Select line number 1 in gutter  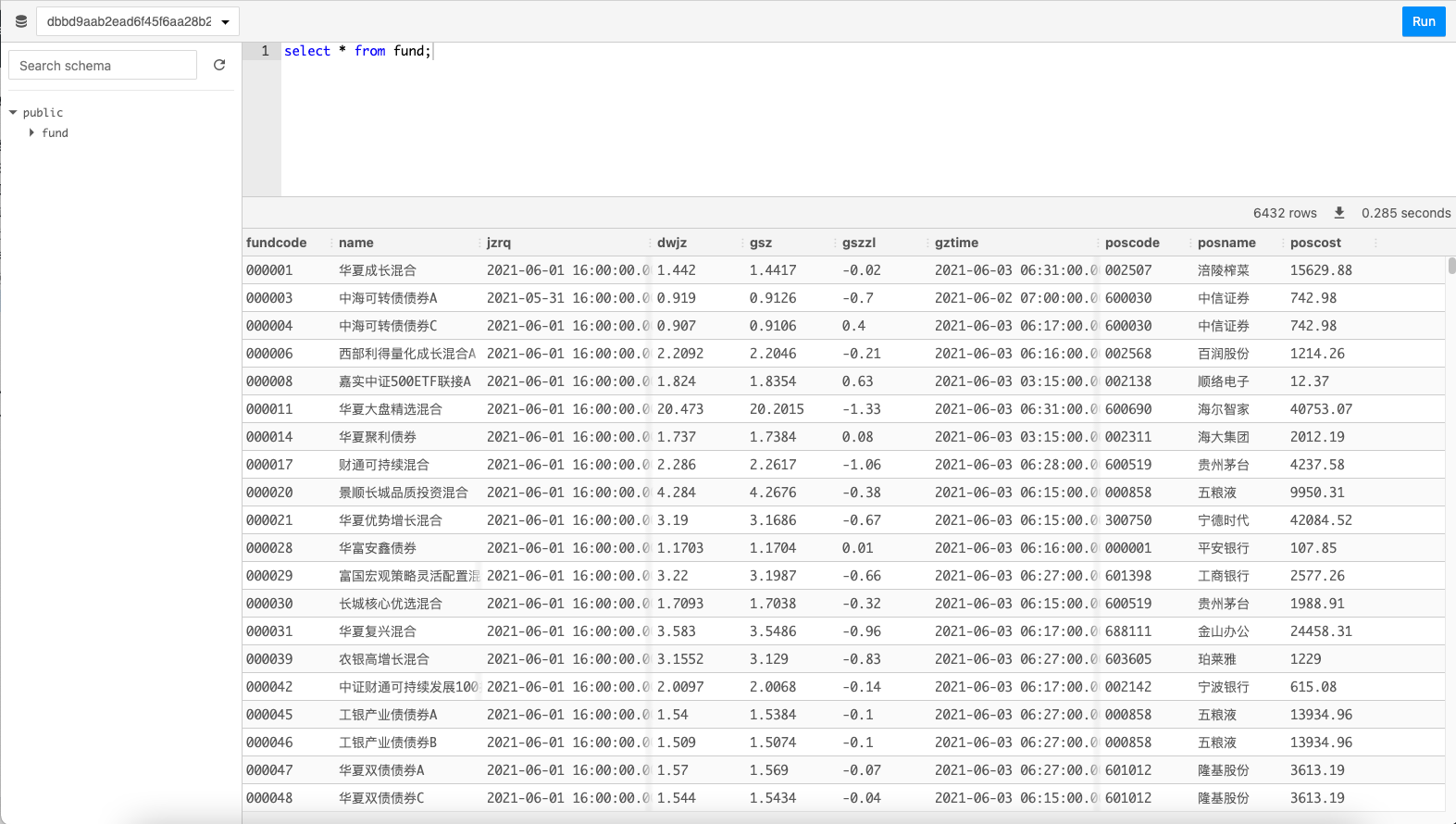click(x=265, y=51)
